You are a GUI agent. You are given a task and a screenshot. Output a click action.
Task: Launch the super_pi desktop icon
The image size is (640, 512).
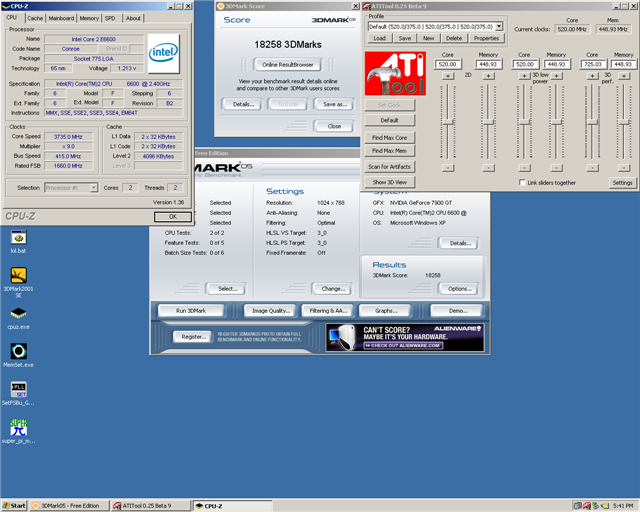coord(18,427)
